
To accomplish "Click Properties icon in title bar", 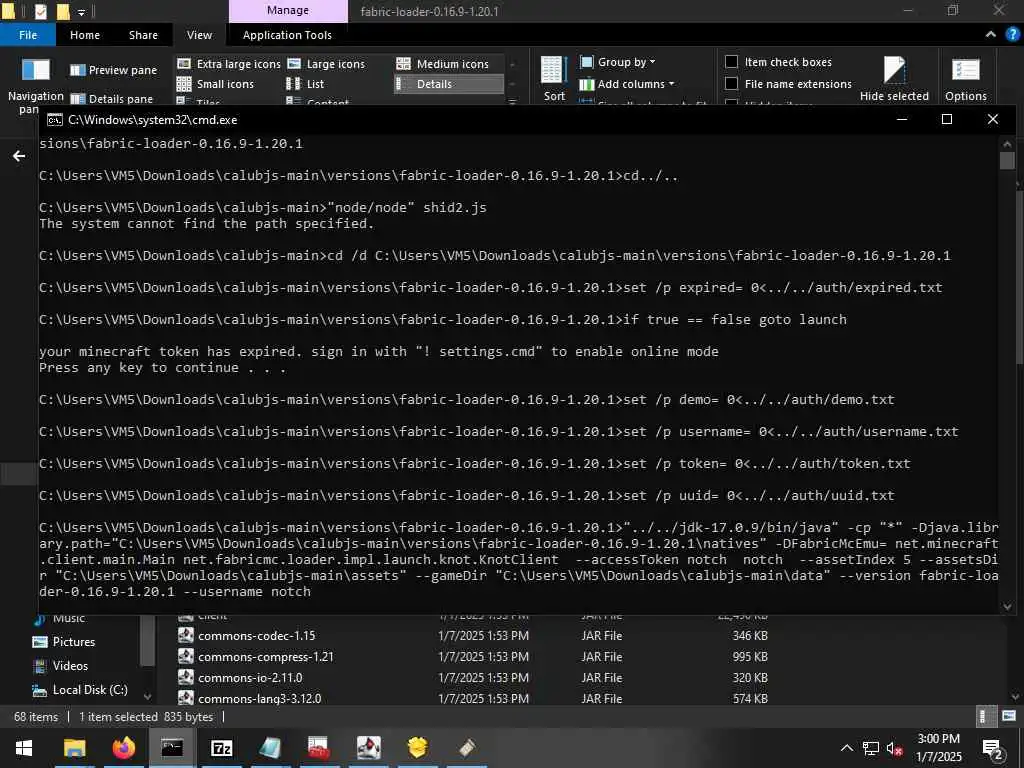I will coord(40,11).
